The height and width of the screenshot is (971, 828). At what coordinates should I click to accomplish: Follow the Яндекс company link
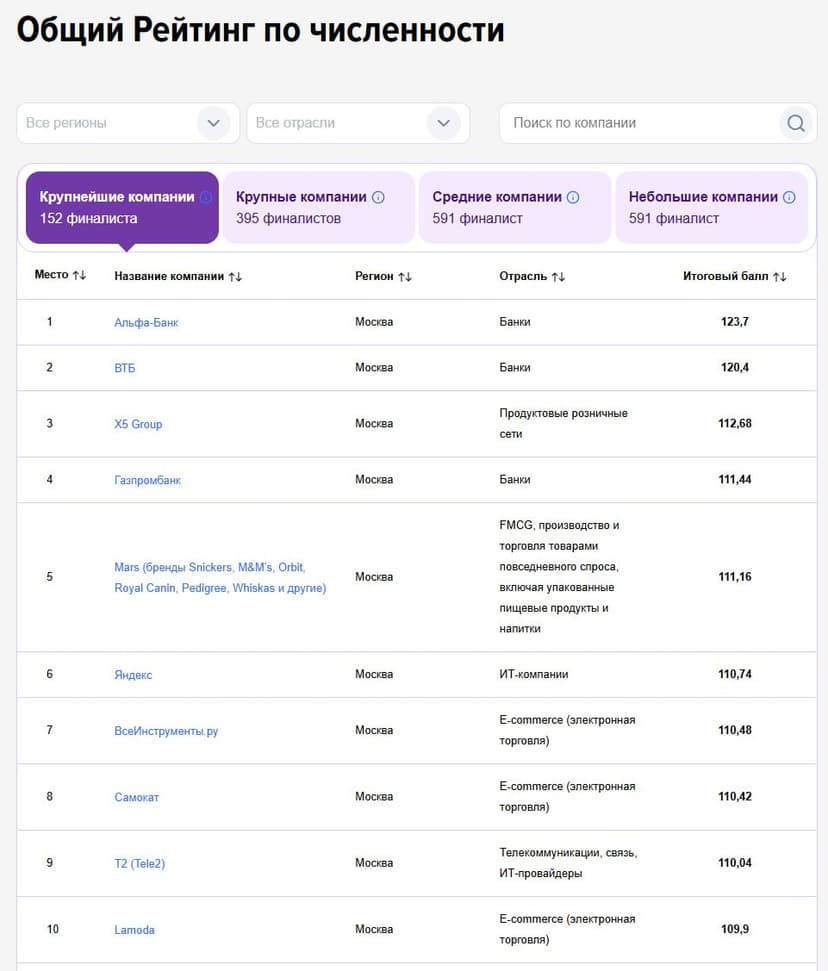133,675
